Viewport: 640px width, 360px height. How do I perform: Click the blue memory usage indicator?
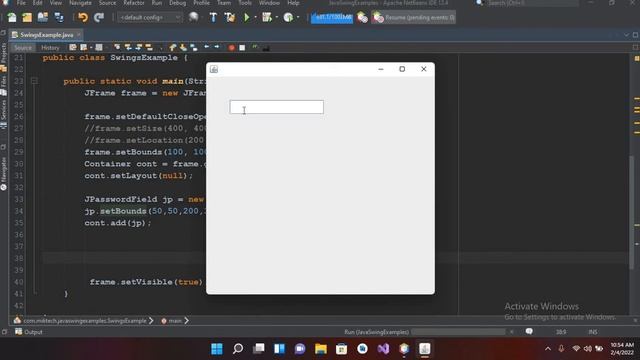(x=332, y=18)
